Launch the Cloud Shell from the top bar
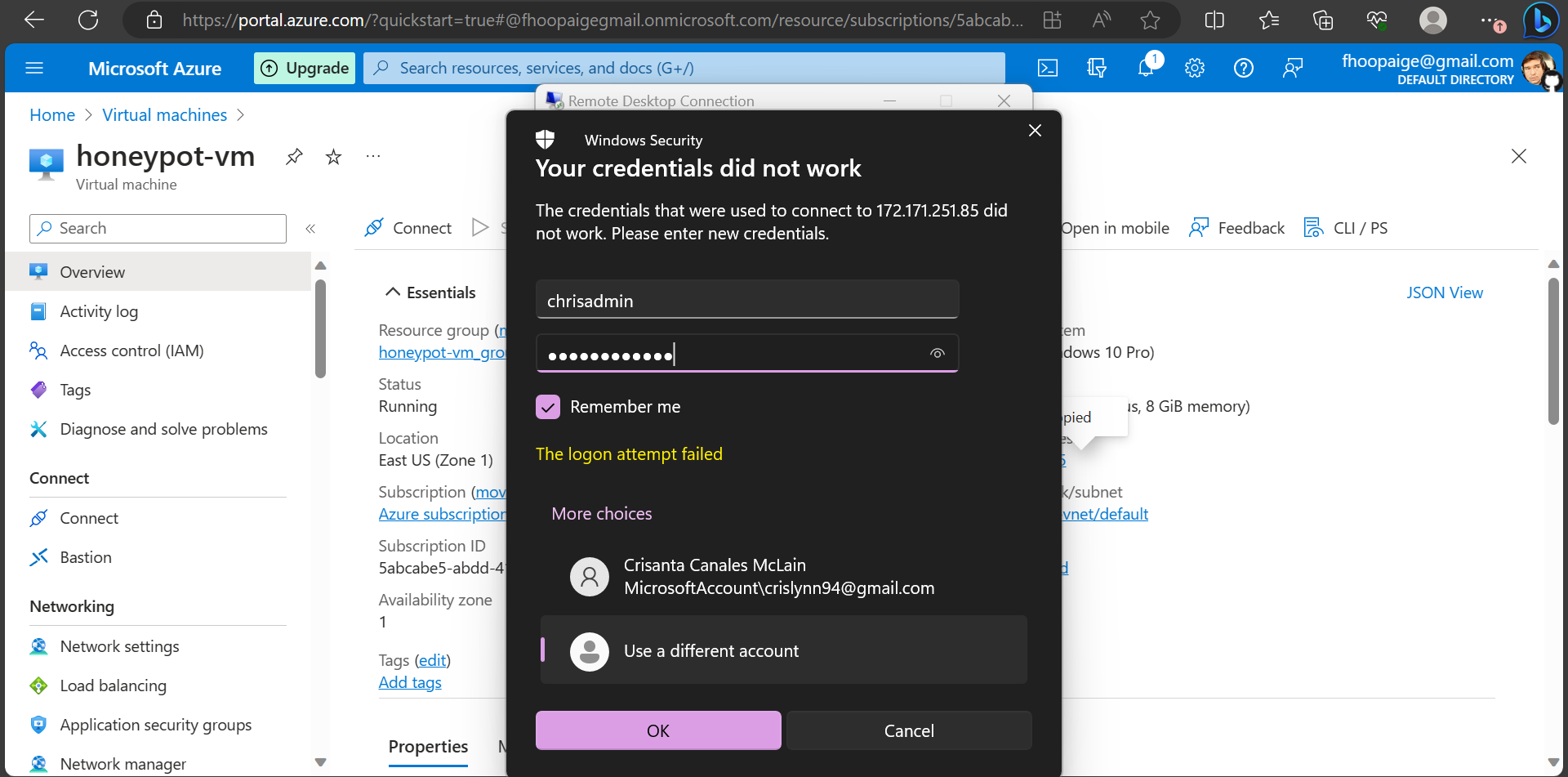1568x777 pixels. point(1047,68)
